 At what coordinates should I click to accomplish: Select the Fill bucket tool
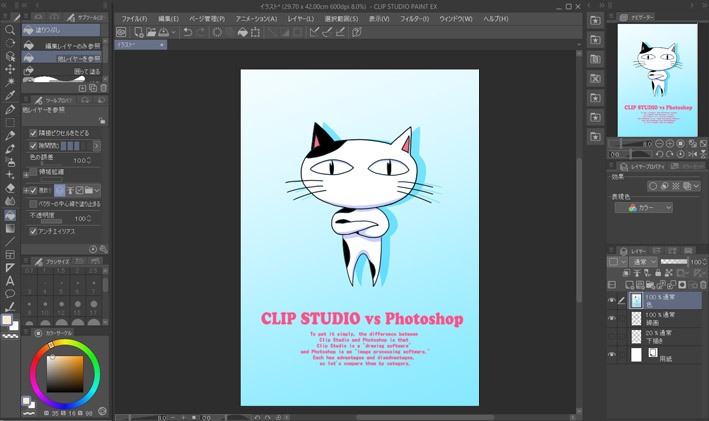[10, 214]
